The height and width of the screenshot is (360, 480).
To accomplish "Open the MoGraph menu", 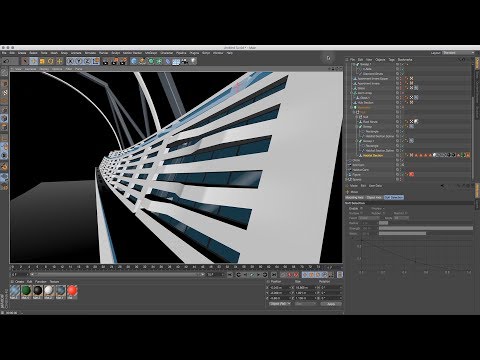I will 151,53.
